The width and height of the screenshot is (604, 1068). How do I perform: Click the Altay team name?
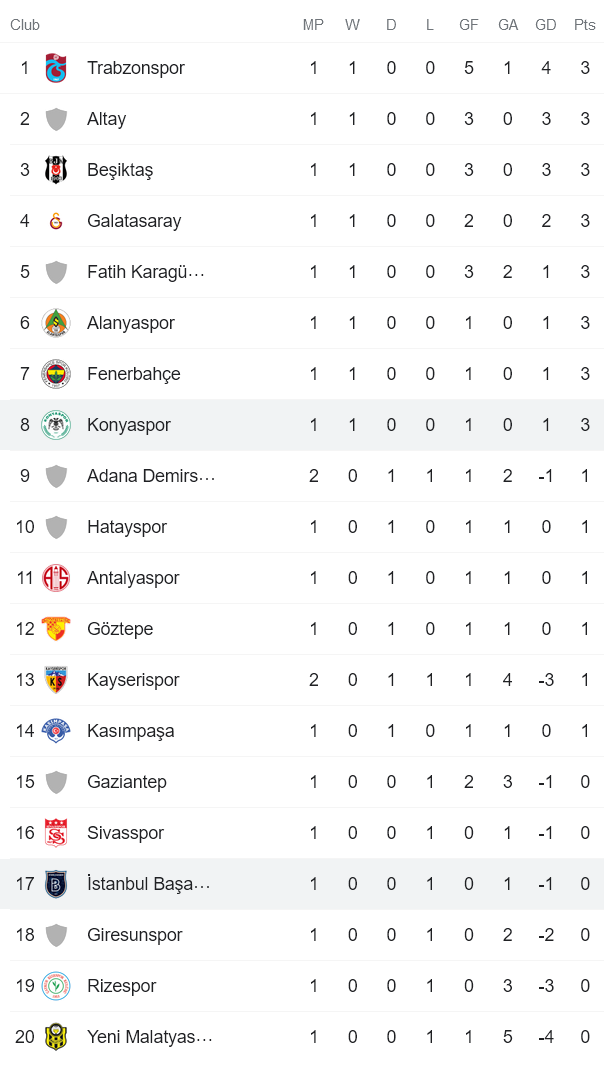coord(107,119)
